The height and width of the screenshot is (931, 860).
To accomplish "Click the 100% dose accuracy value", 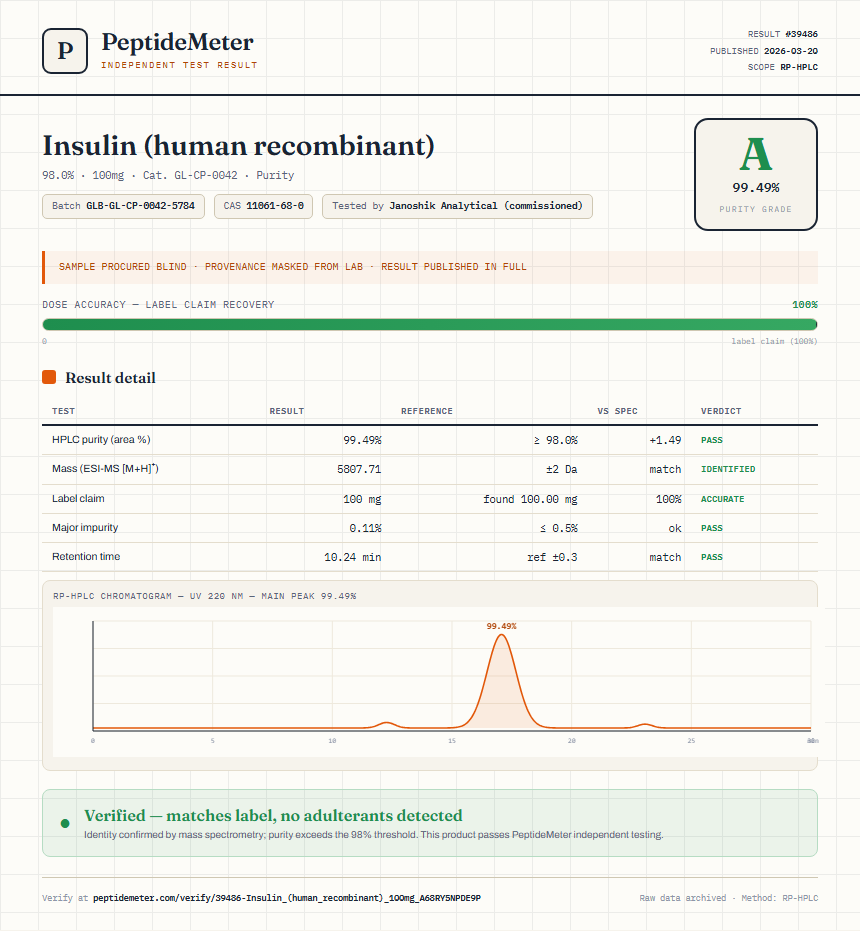I will pos(805,305).
